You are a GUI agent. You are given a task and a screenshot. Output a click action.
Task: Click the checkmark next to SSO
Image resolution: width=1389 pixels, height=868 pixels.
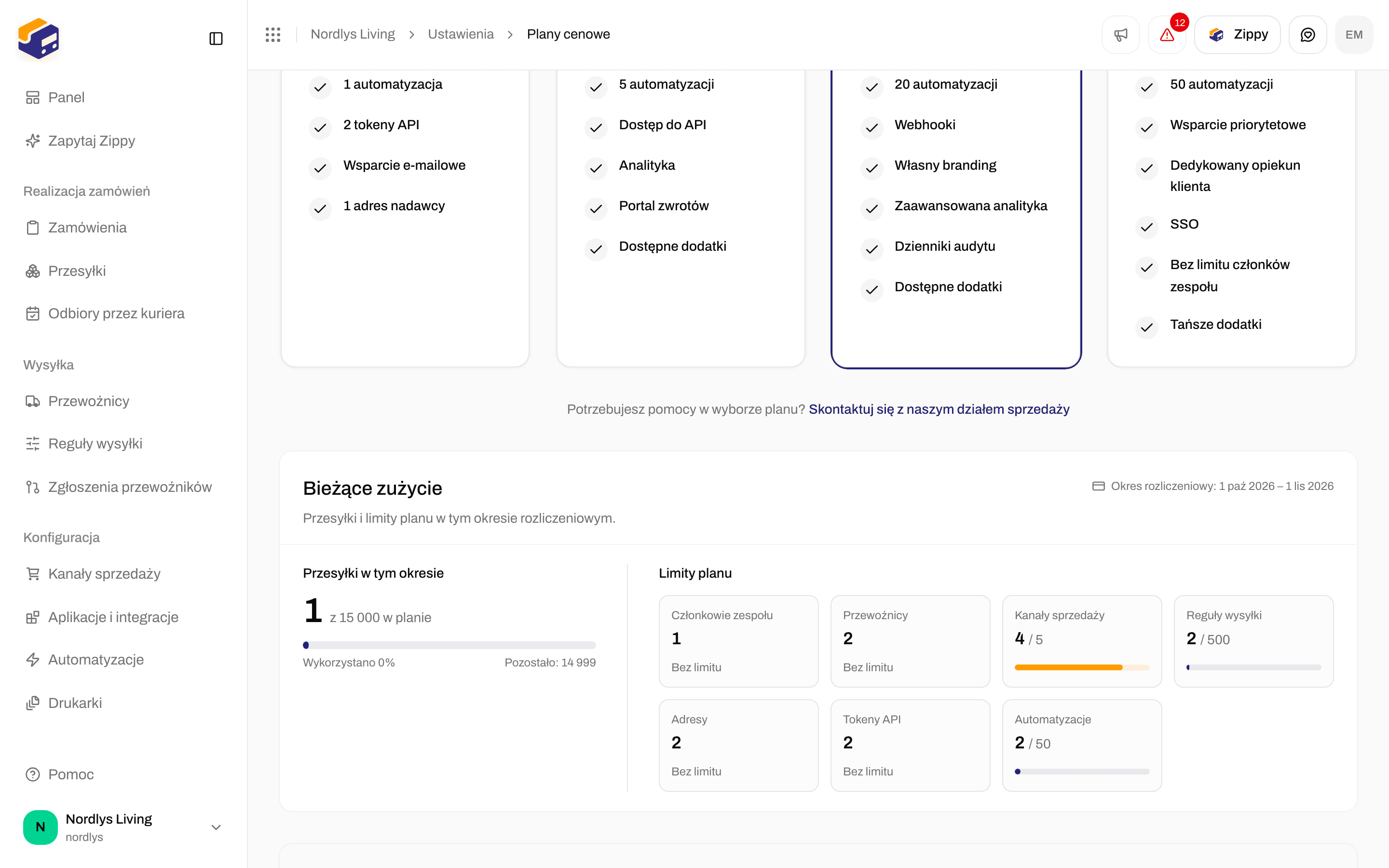tap(1147, 227)
